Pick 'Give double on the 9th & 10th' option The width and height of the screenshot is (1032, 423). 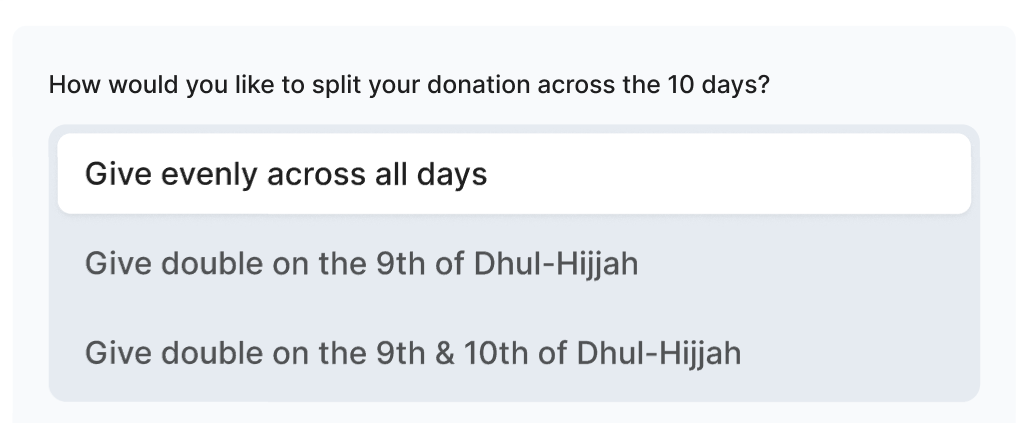pyautogui.click(x=514, y=353)
